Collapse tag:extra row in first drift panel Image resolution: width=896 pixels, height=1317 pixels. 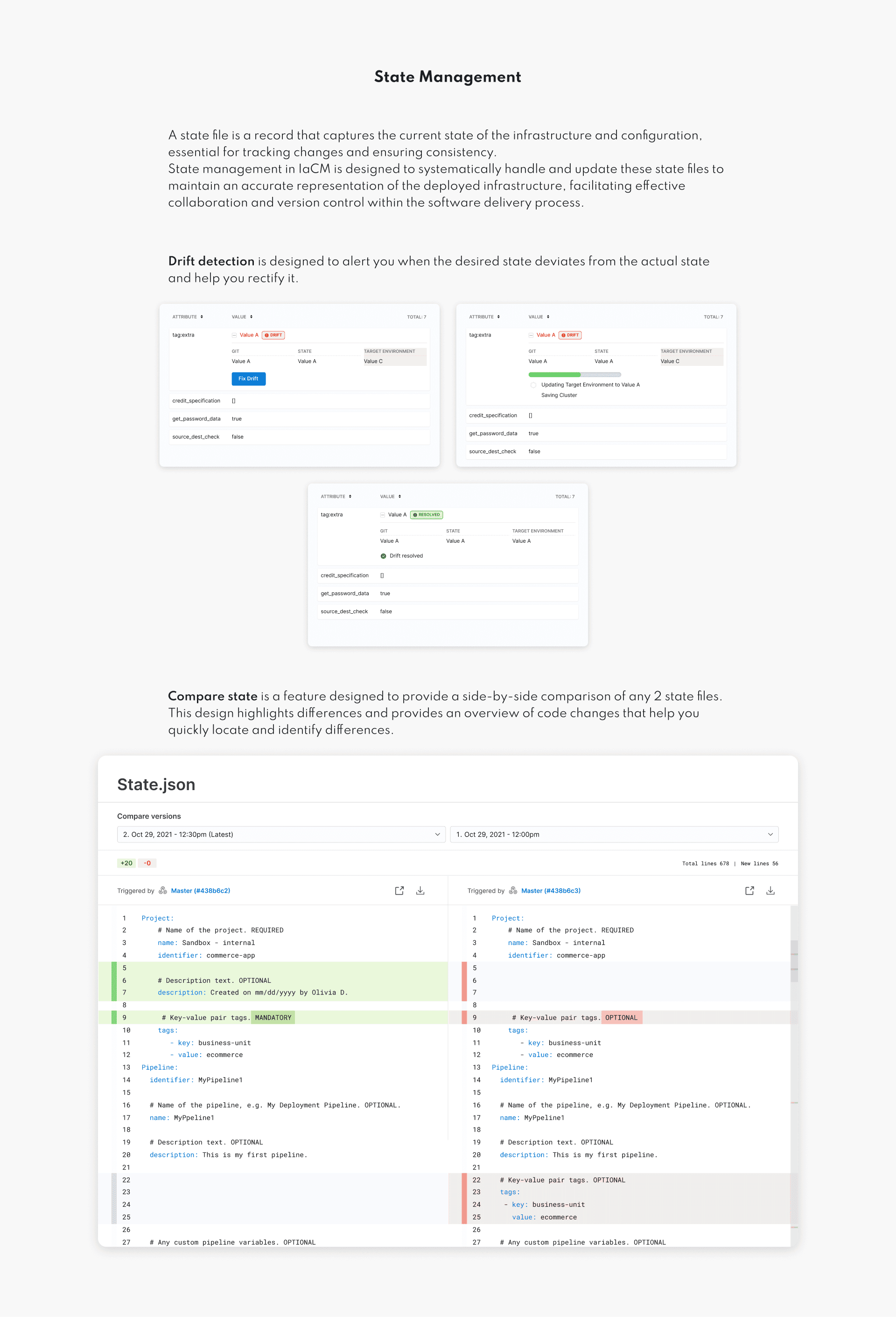tap(234, 335)
